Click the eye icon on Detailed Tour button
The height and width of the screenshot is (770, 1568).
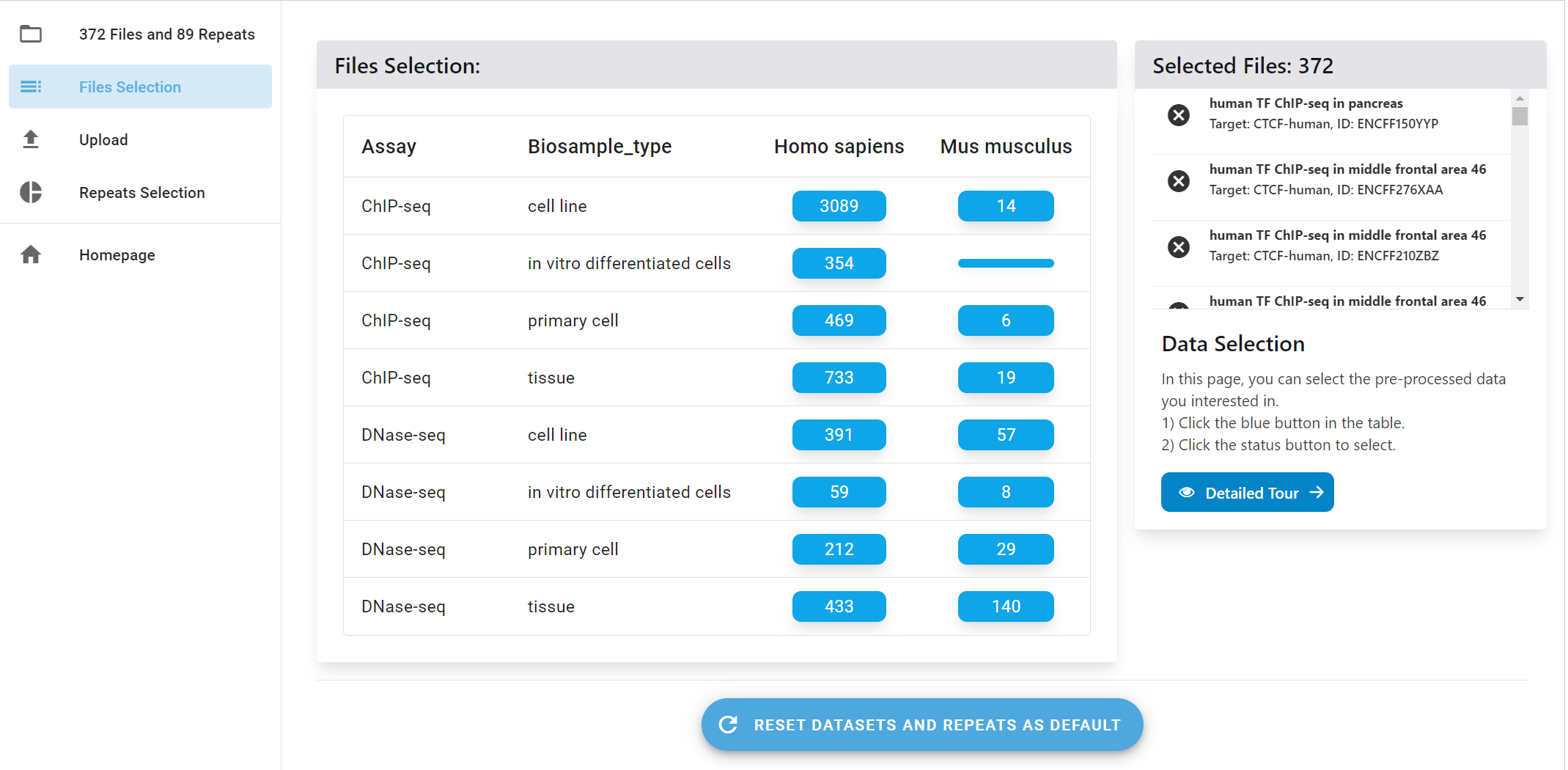click(1188, 492)
